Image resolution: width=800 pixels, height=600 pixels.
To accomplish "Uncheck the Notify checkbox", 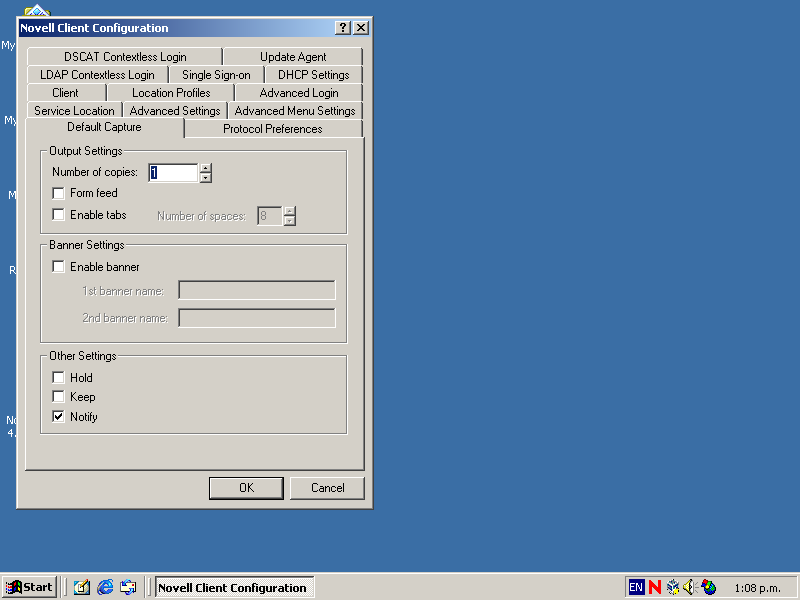I will pos(59,417).
